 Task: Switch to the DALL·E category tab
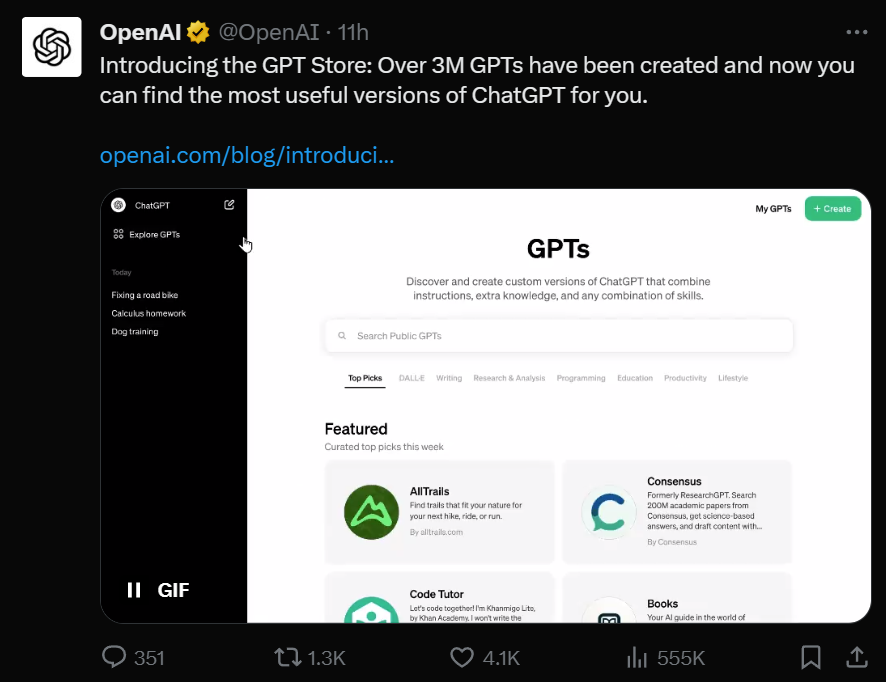pos(411,378)
